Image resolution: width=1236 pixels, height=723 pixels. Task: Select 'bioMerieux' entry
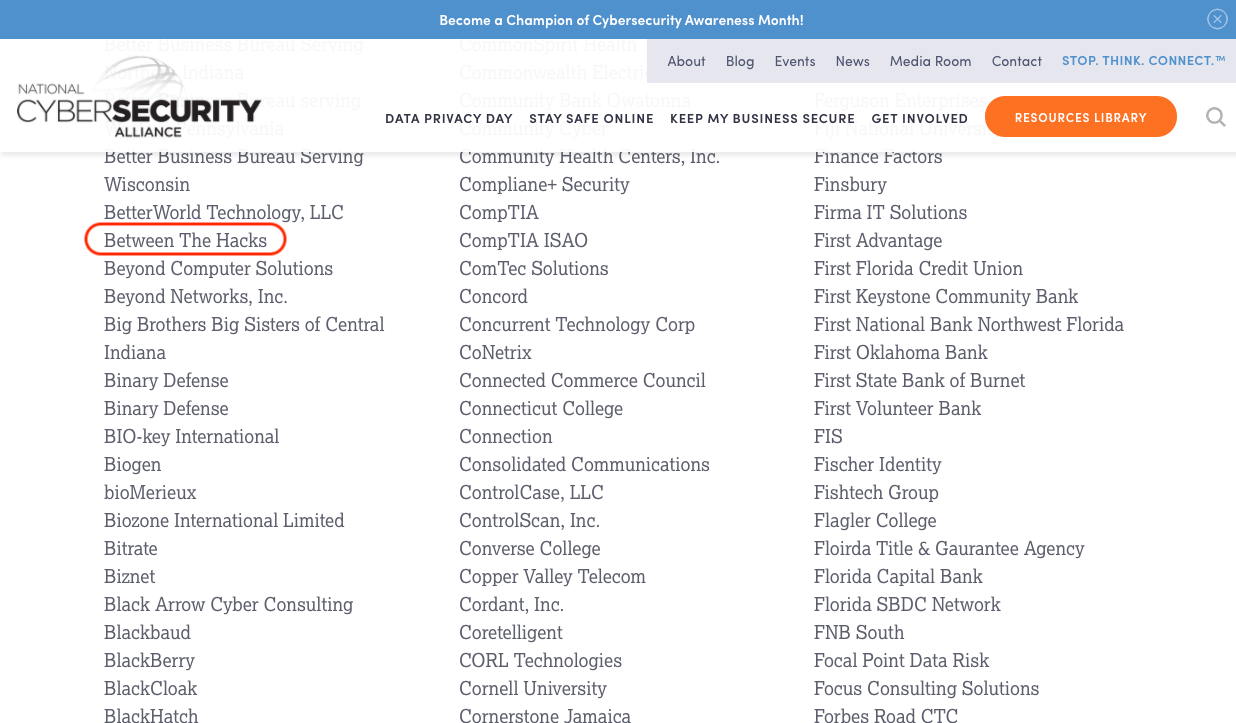150,492
